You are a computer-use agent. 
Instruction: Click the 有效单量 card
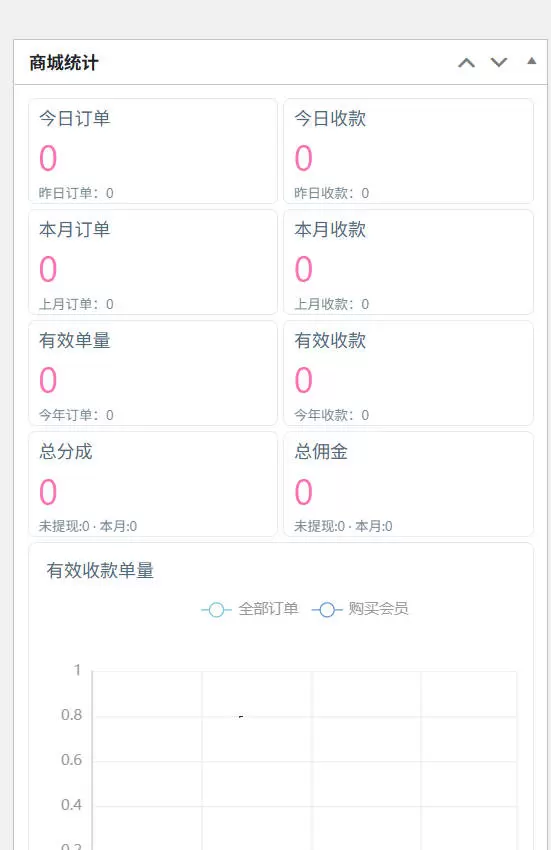click(153, 374)
